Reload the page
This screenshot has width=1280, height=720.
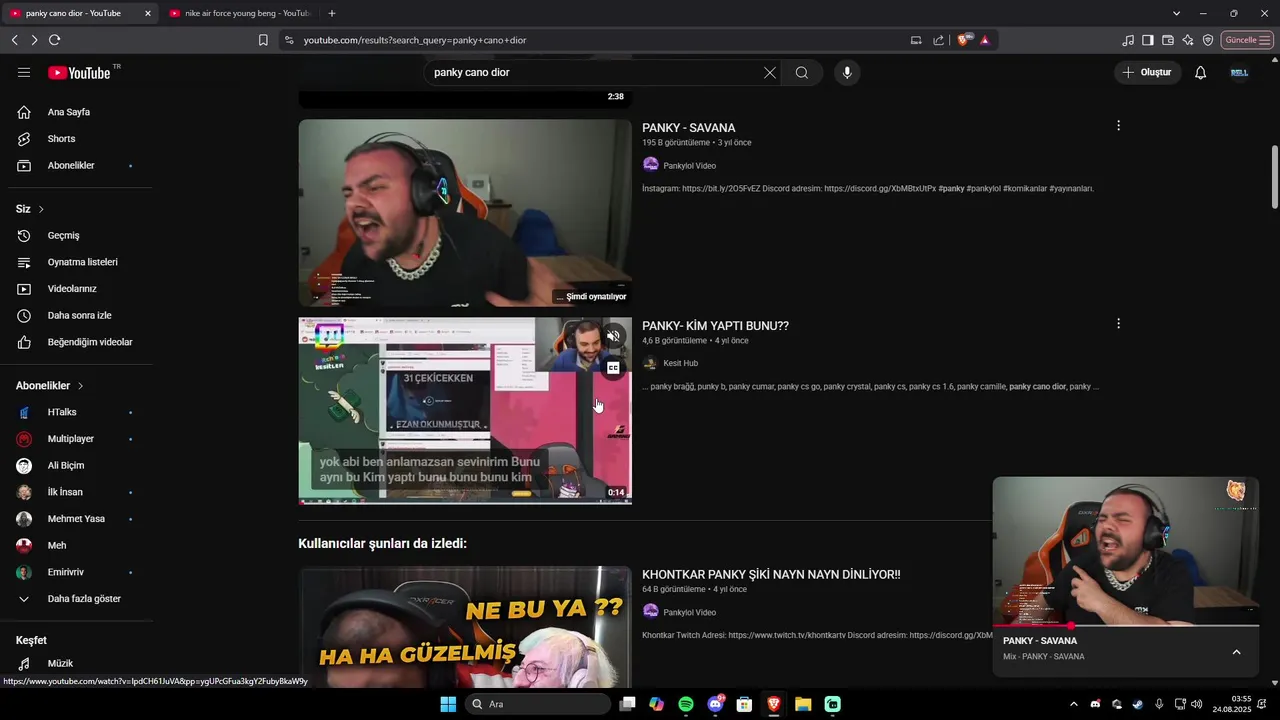click(54, 40)
